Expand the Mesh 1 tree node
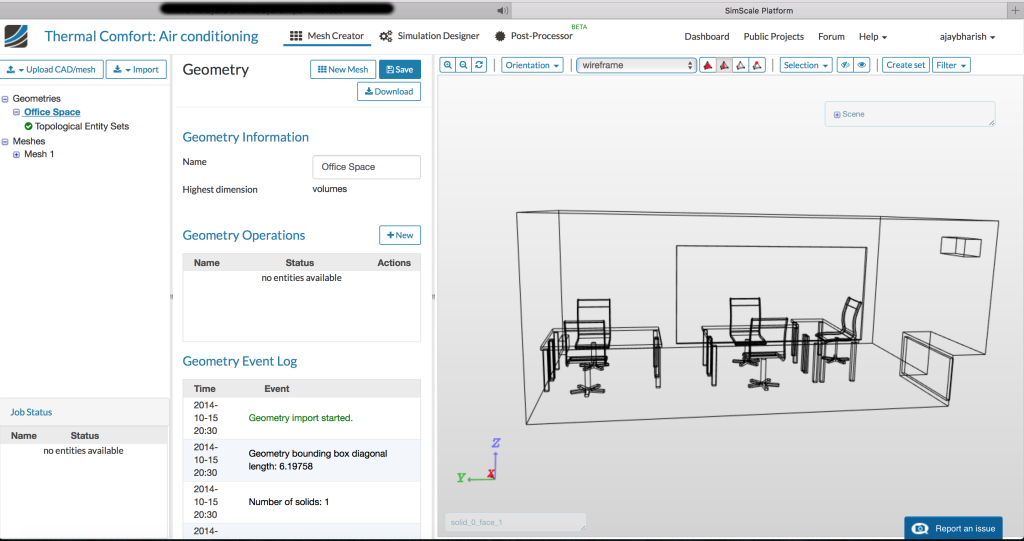Screen dimensions: 1024x541 pyautogui.click(x=17, y=155)
